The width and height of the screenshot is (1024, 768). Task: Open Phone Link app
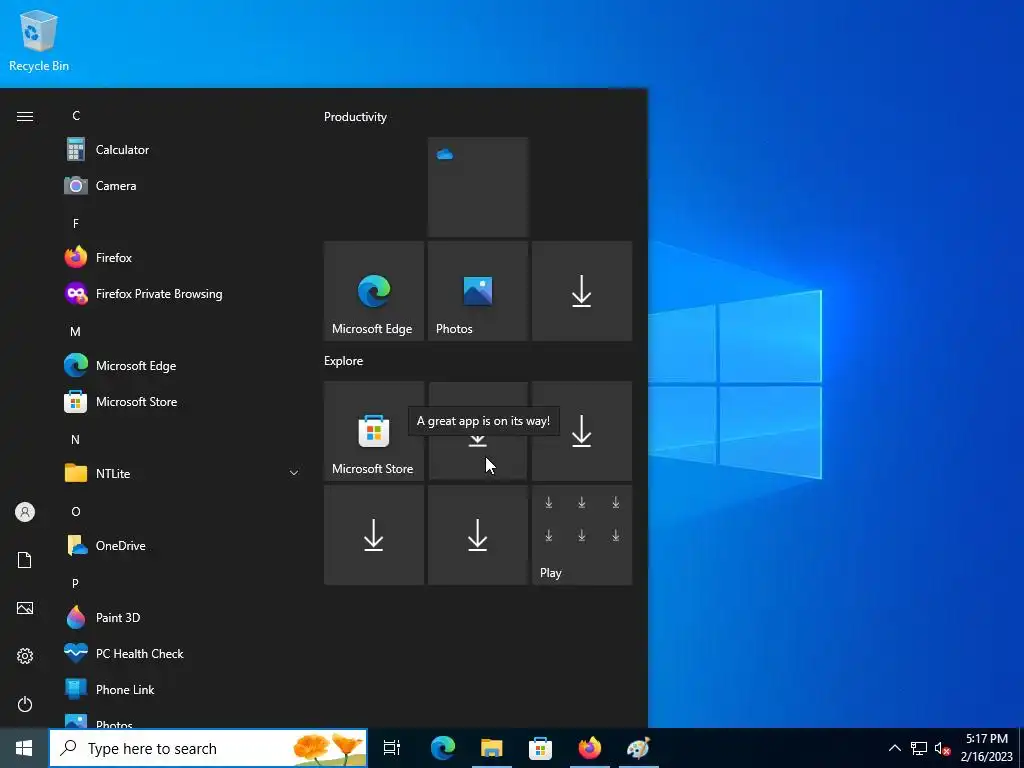pos(182,690)
